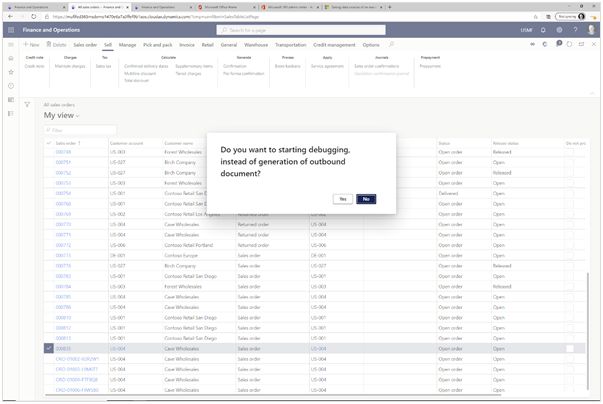Screen dimensions: 603x404
Task: Switch to the Credit management tab
Action: 333,45
